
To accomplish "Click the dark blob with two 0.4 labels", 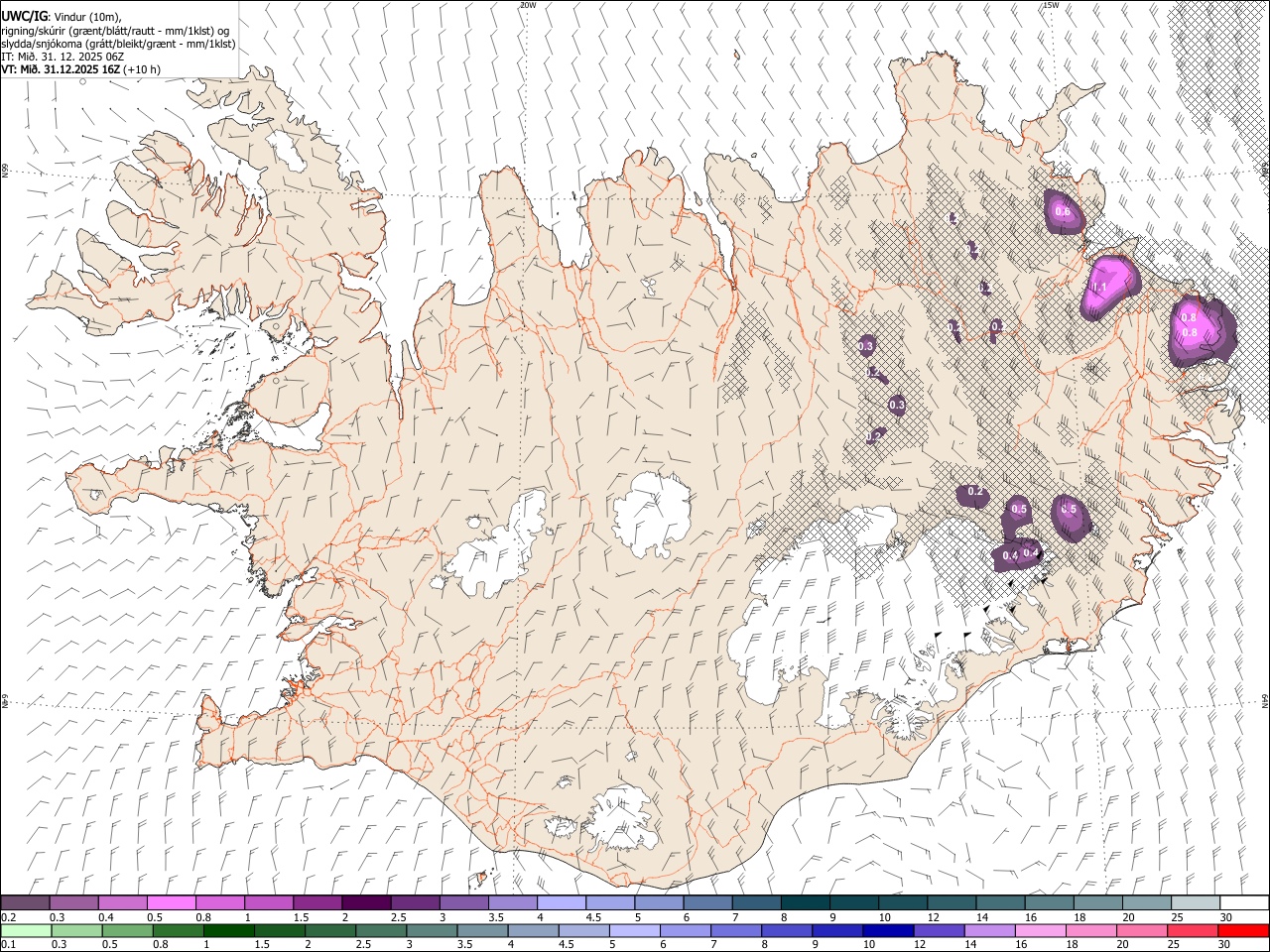I will pos(1018,554).
